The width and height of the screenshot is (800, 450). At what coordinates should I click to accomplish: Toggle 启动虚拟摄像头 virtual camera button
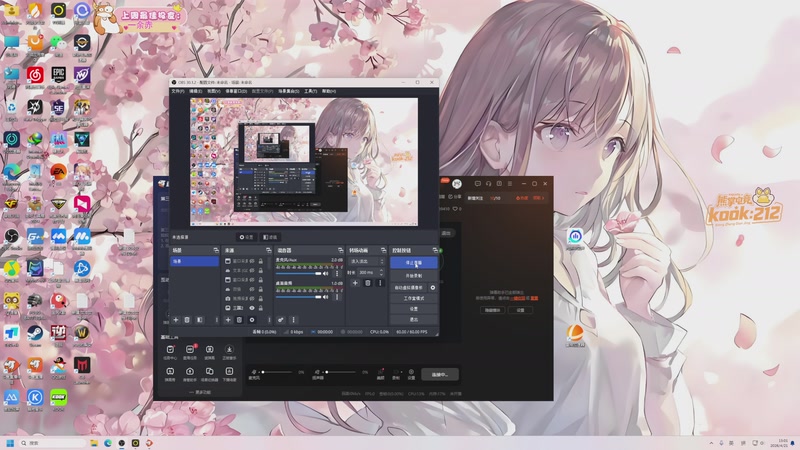[409, 288]
